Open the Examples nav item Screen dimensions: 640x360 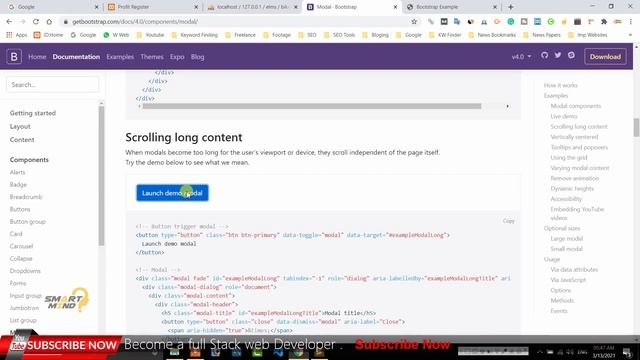click(x=120, y=57)
